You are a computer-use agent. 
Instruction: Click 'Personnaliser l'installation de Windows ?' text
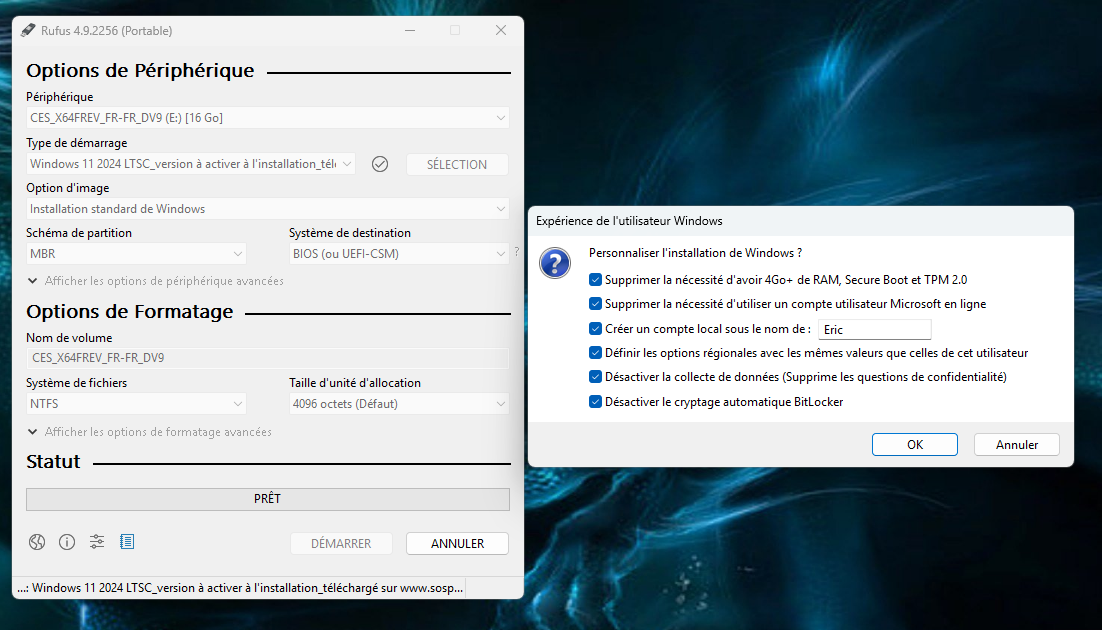(x=695, y=253)
